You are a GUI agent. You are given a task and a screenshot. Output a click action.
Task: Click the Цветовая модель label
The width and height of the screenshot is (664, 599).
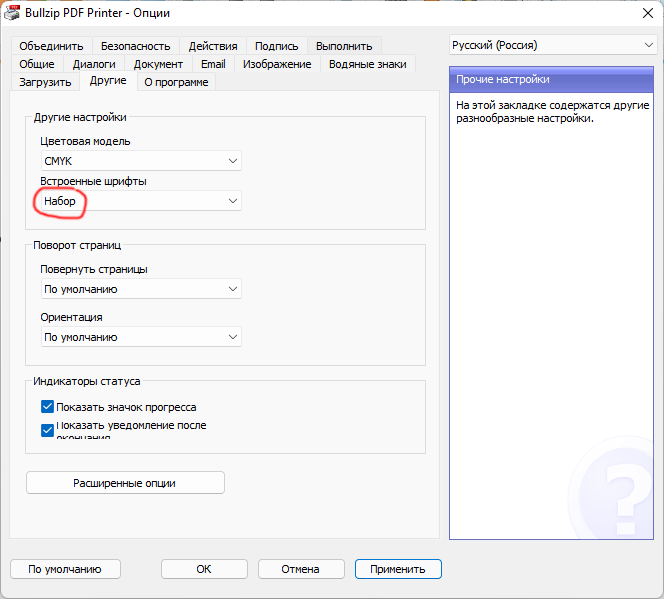tap(85, 141)
